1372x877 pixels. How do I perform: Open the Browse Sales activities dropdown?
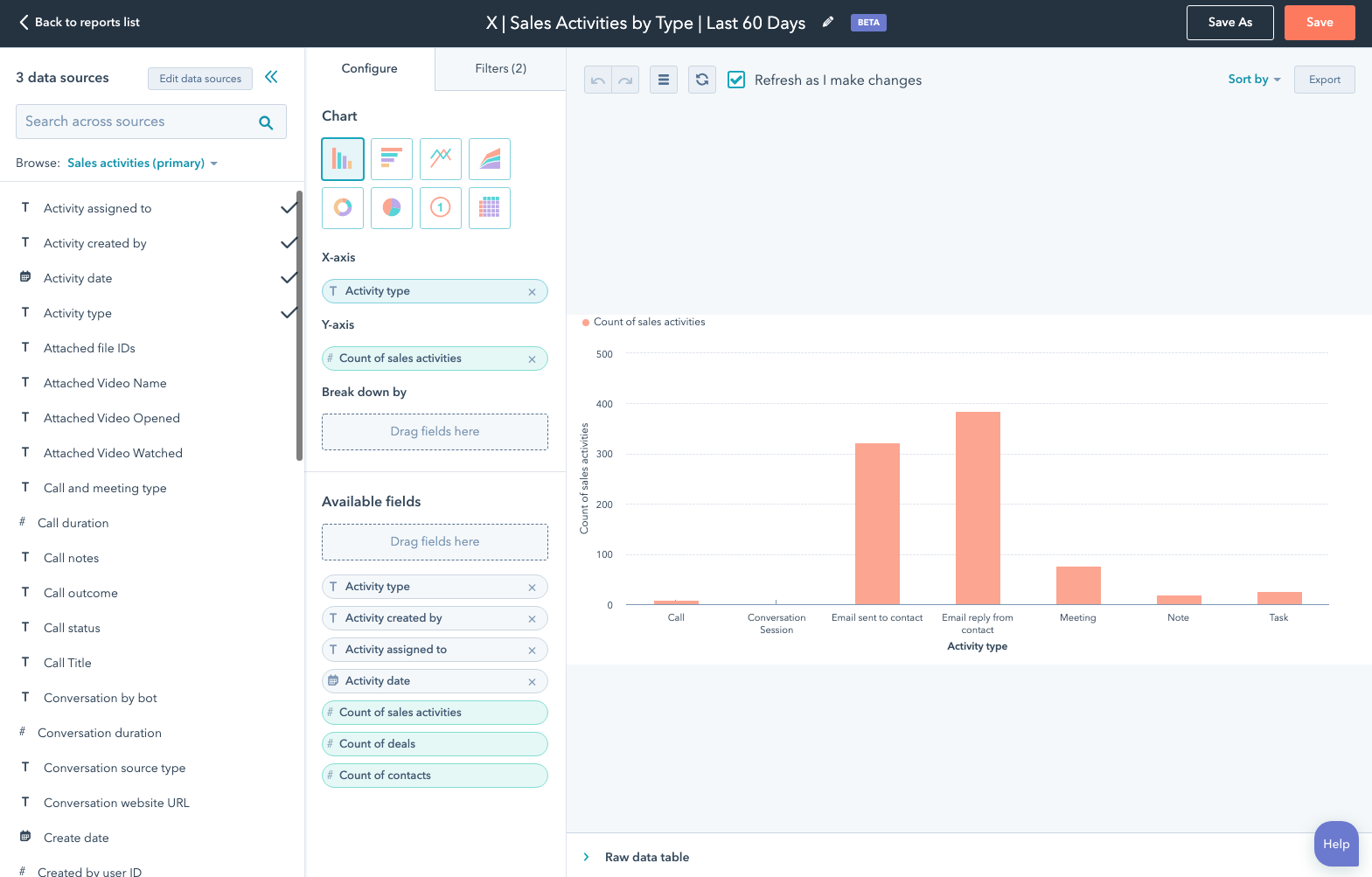tap(142, 164)
